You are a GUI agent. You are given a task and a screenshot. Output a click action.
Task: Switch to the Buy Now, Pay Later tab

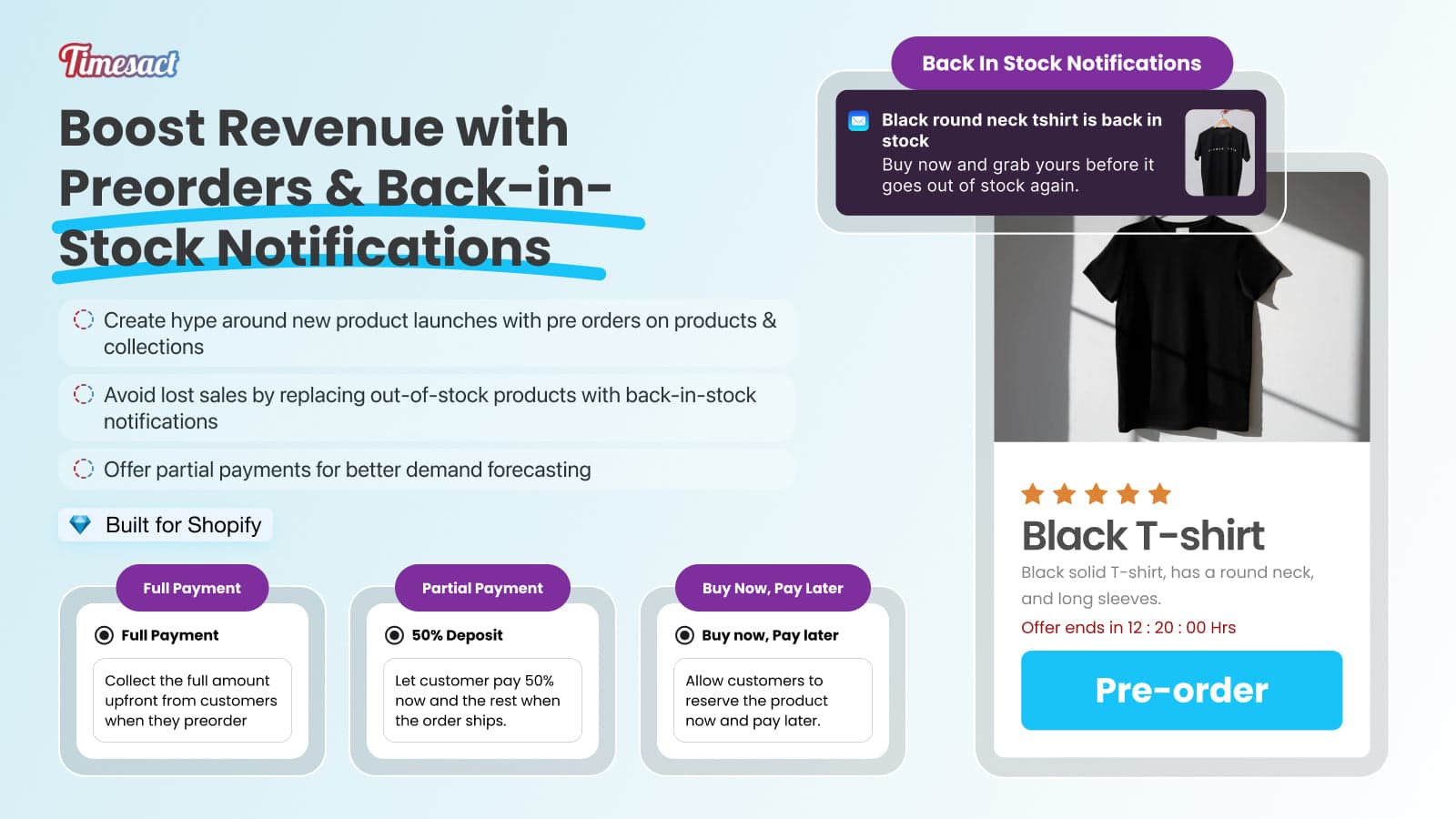pyautogui.click(x=772, y=588)
